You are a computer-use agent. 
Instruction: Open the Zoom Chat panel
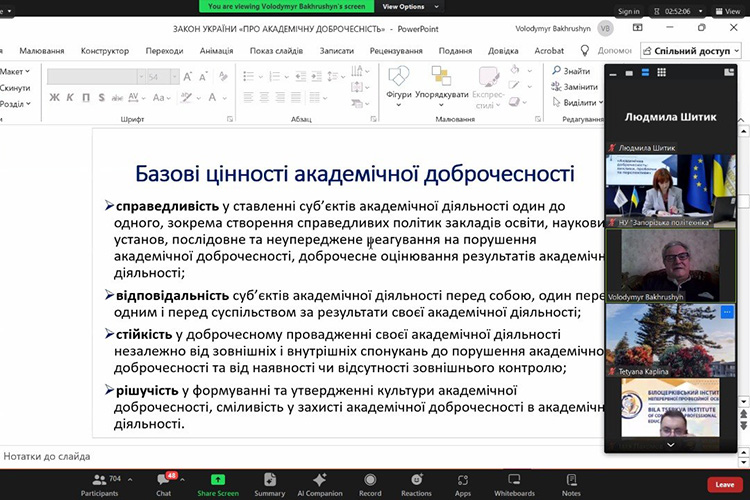pyautogui.click(x=163, y=481)
